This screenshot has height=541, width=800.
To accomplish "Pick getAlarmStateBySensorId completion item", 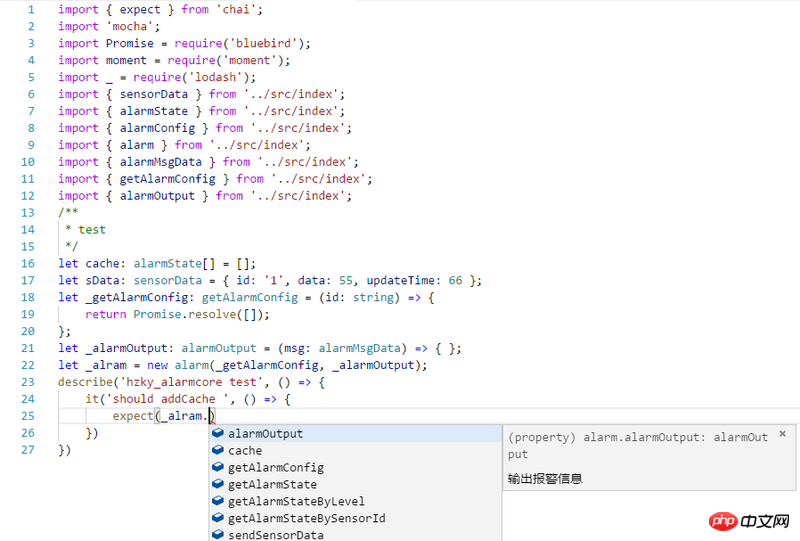I will 356,518.
